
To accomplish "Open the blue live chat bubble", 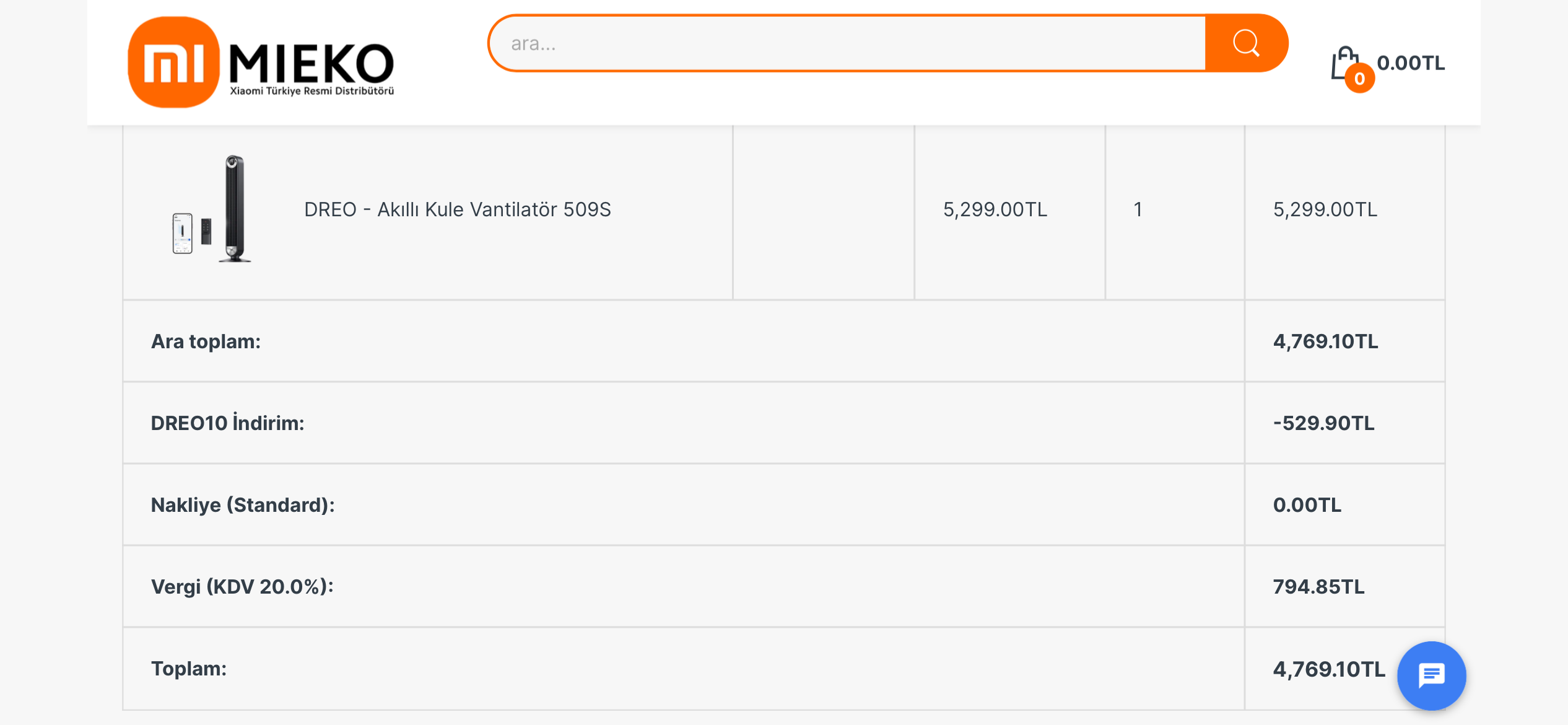I will point(1431,675).
